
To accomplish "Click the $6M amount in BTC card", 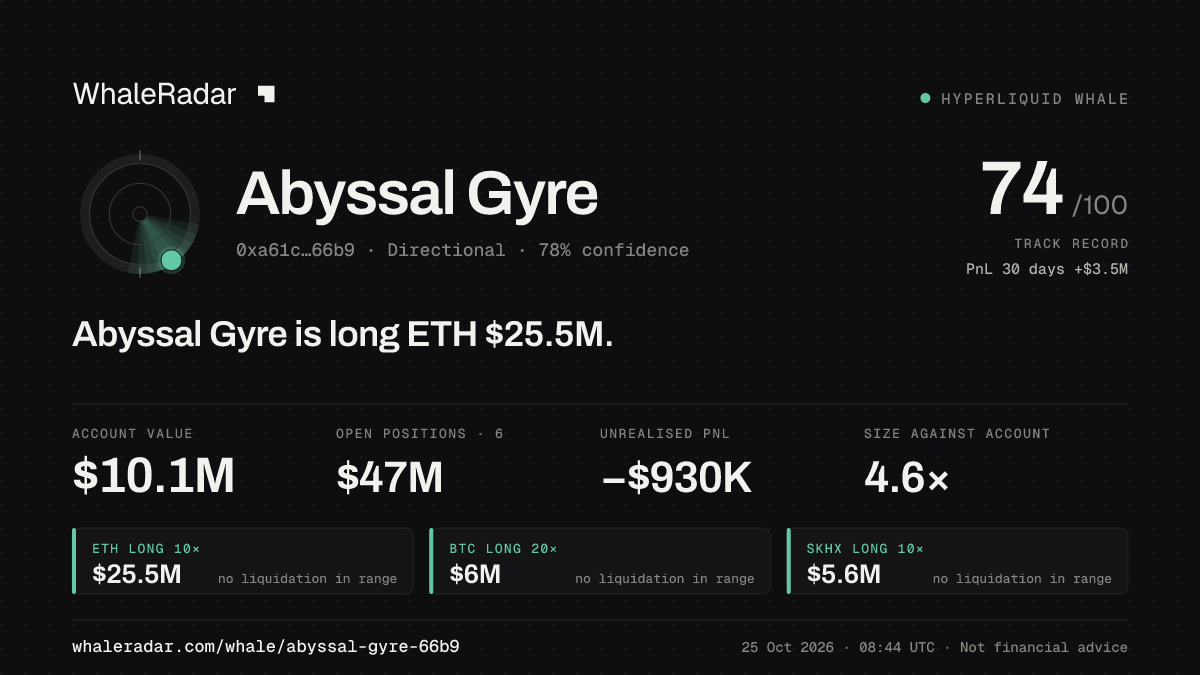I will point(475,574).
